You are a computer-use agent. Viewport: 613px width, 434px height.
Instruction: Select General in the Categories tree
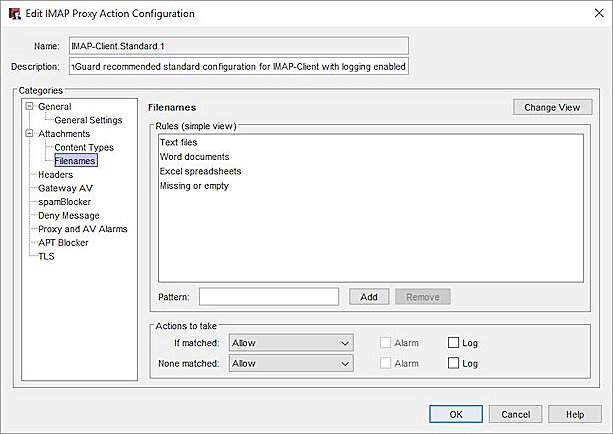coord(55,106)
